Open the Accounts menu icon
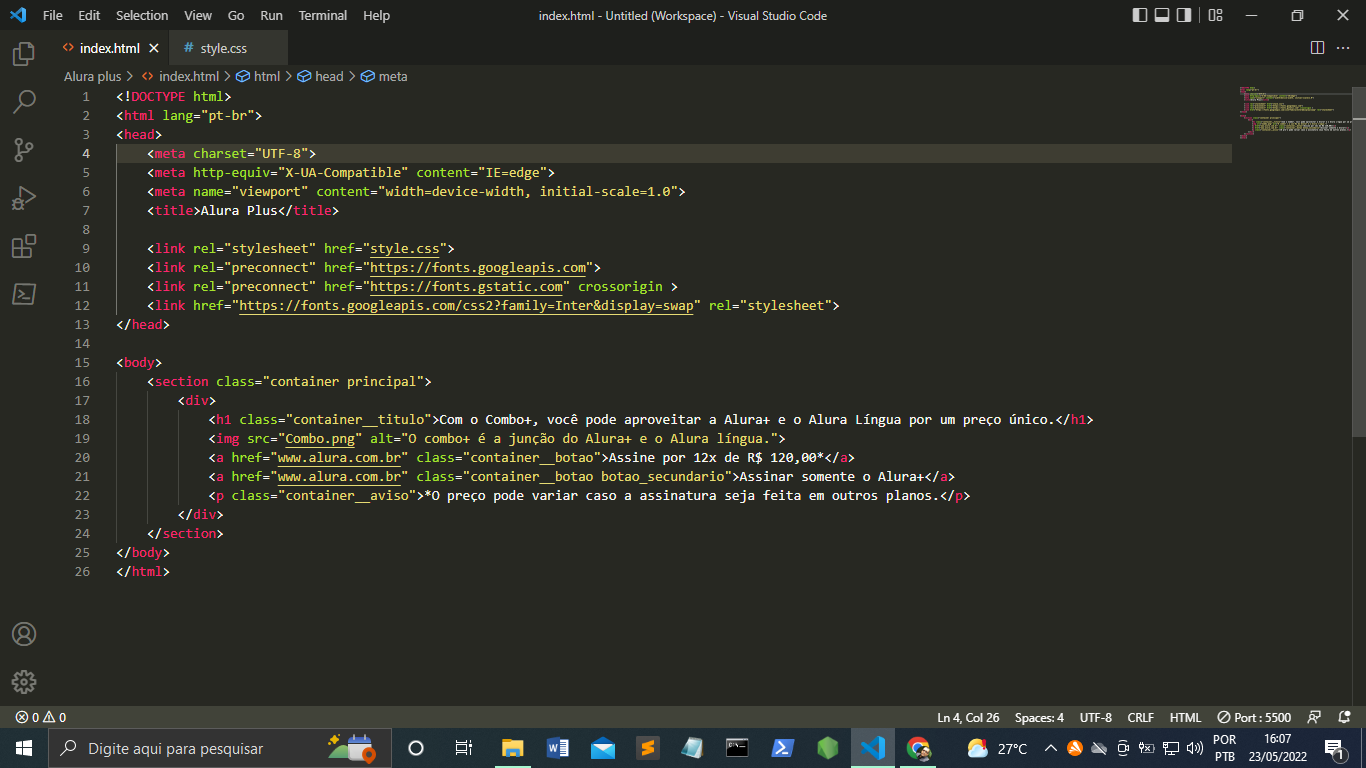The image size is (1366, 768). pyautogui.click(x=24, y=634)
